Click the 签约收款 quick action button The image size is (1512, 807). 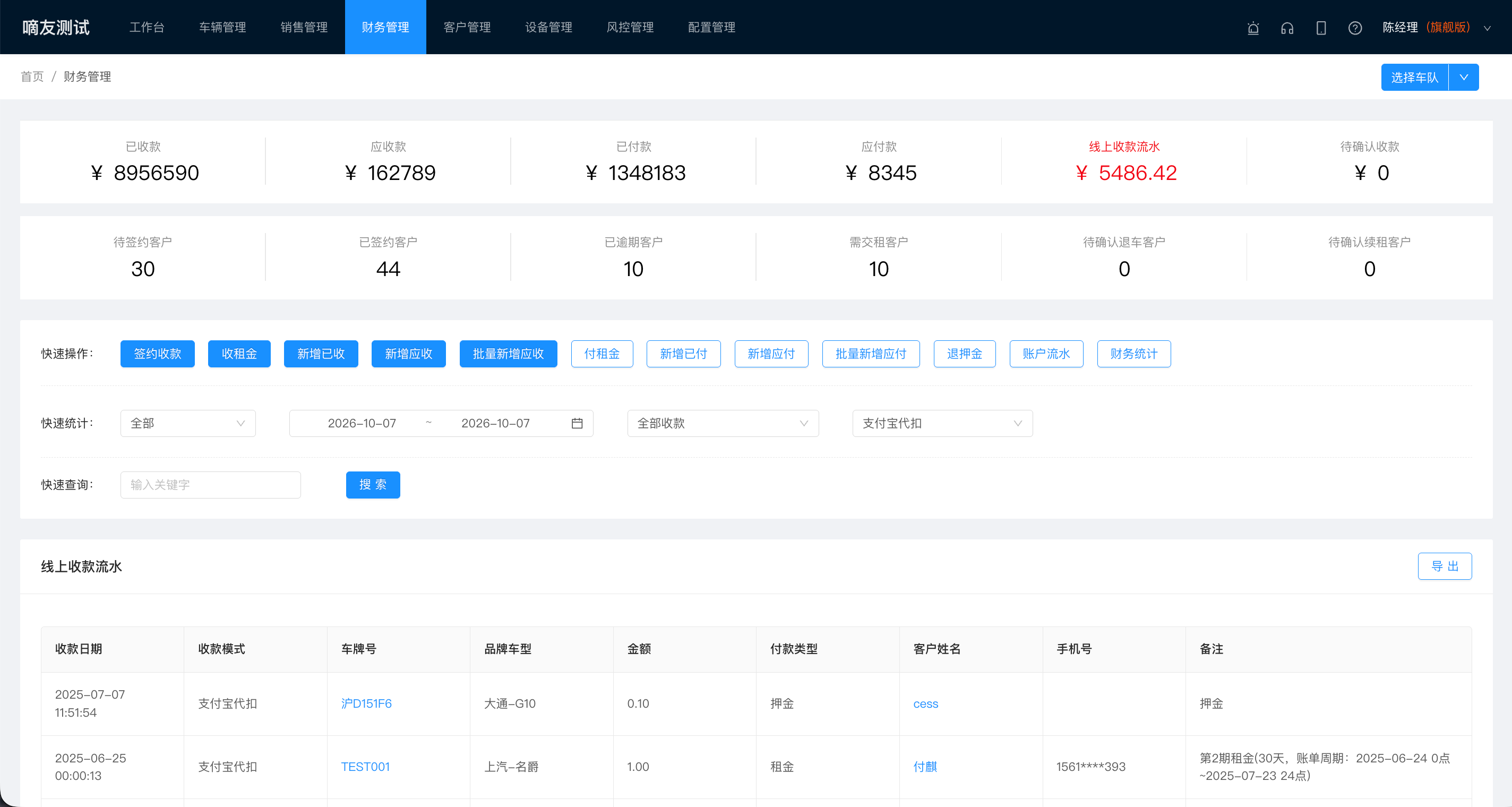point(157,354)
